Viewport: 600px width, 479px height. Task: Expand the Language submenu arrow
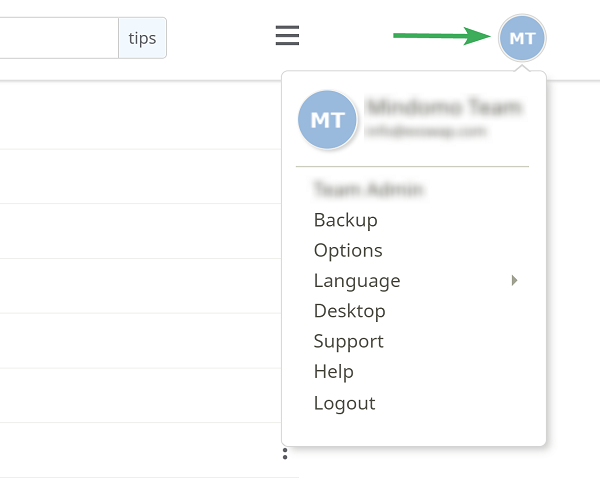(514, 280)
